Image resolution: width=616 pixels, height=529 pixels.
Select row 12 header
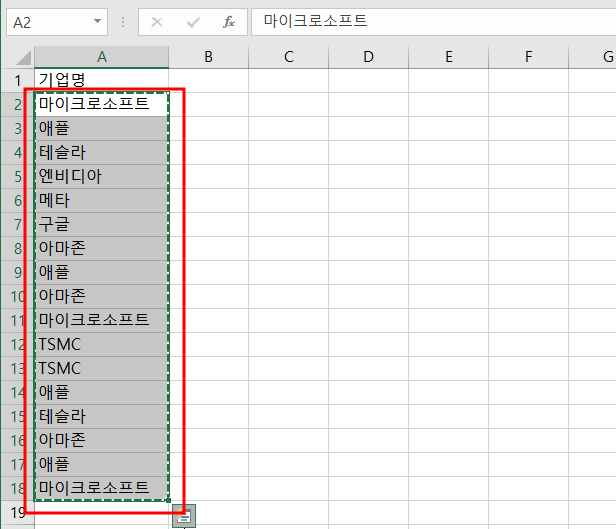tap(18, 344)
